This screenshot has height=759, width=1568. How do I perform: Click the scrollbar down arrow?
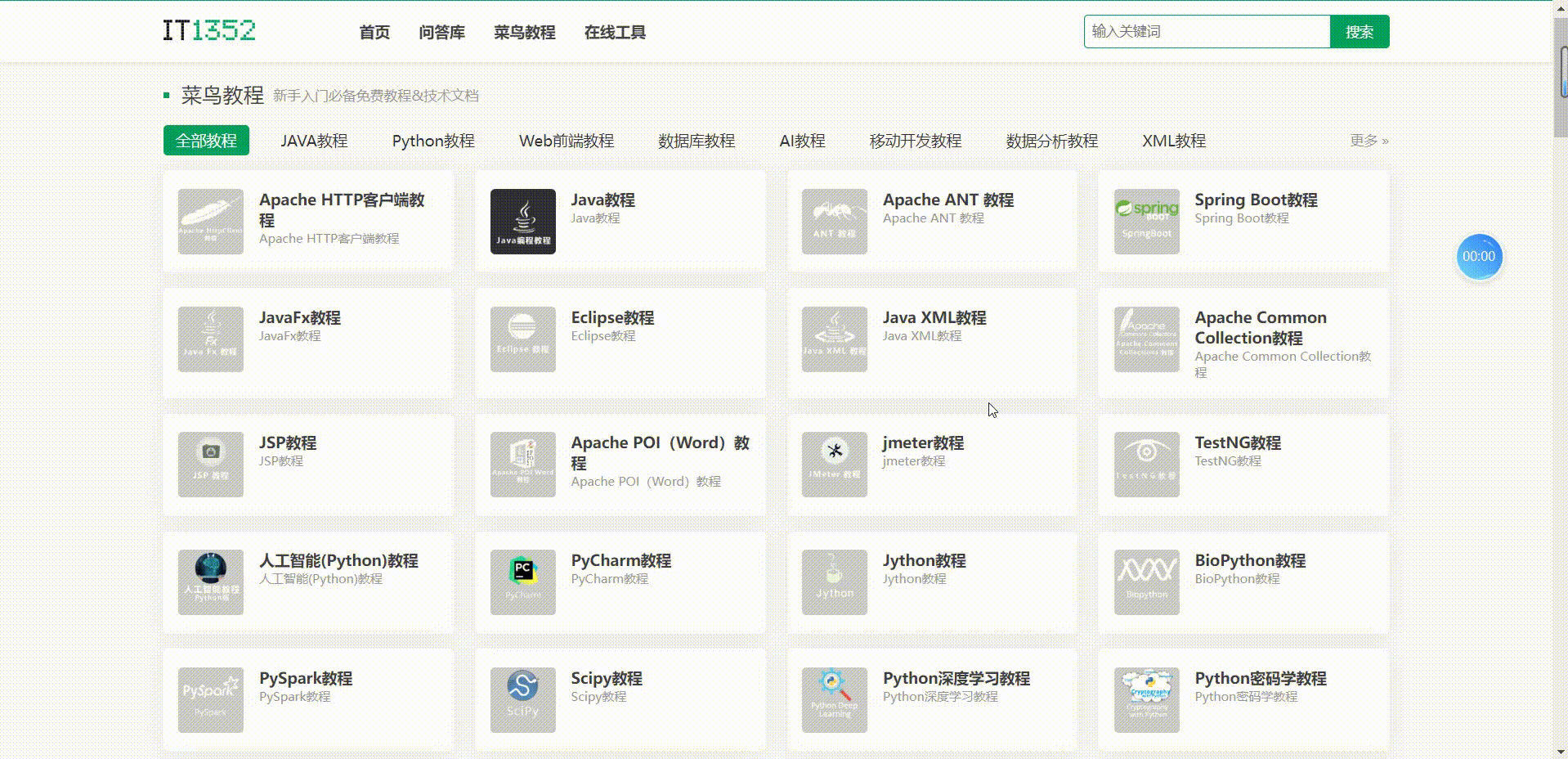click(1561, 752)
